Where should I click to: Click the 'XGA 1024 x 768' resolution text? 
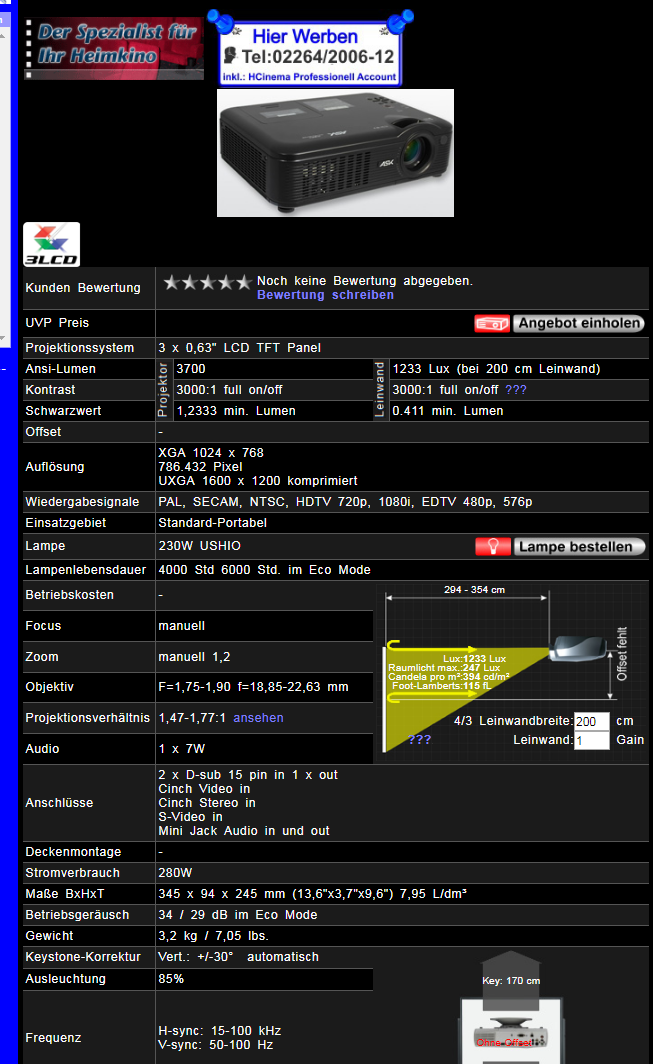pos(211,453)
